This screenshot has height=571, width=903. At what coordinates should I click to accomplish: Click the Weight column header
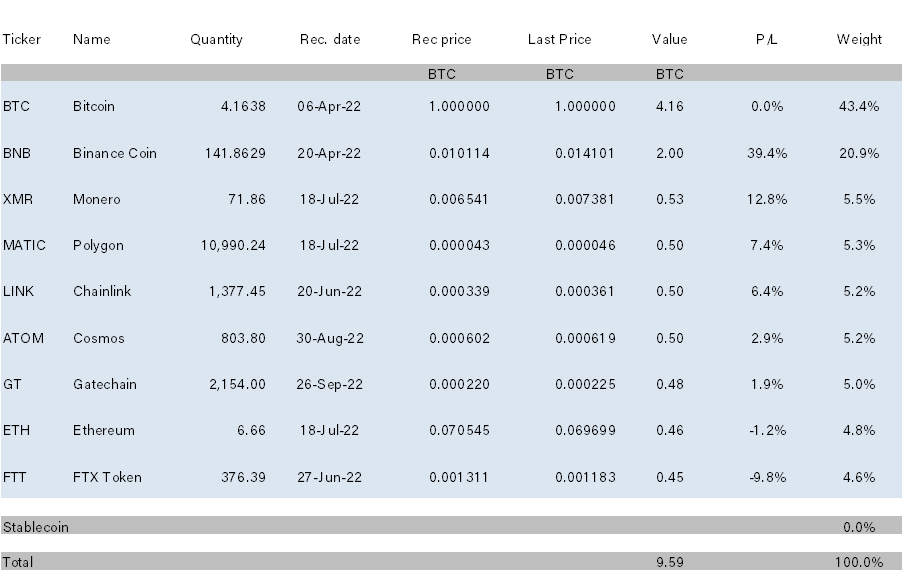tap(859, 39)
